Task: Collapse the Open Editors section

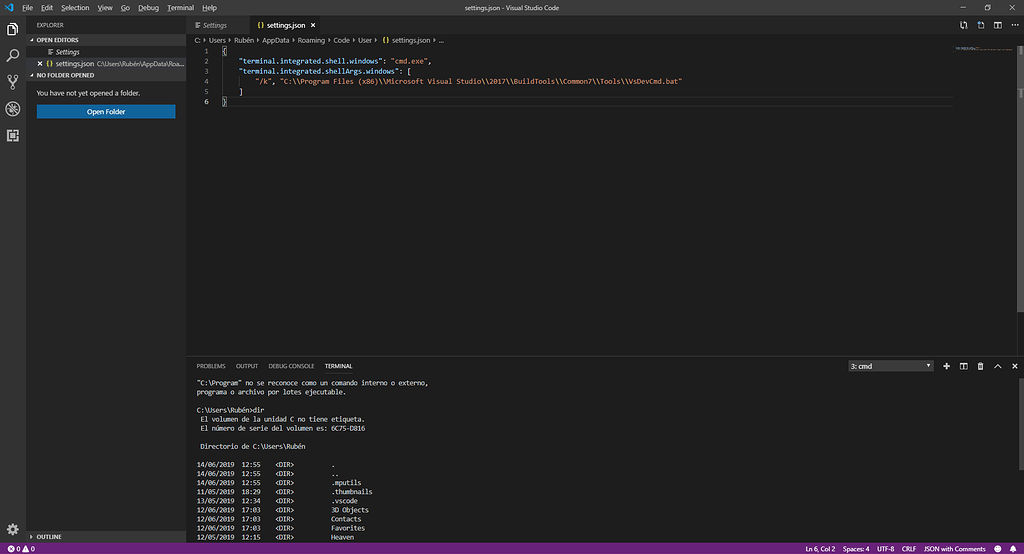Action: [x=57, y=41]
